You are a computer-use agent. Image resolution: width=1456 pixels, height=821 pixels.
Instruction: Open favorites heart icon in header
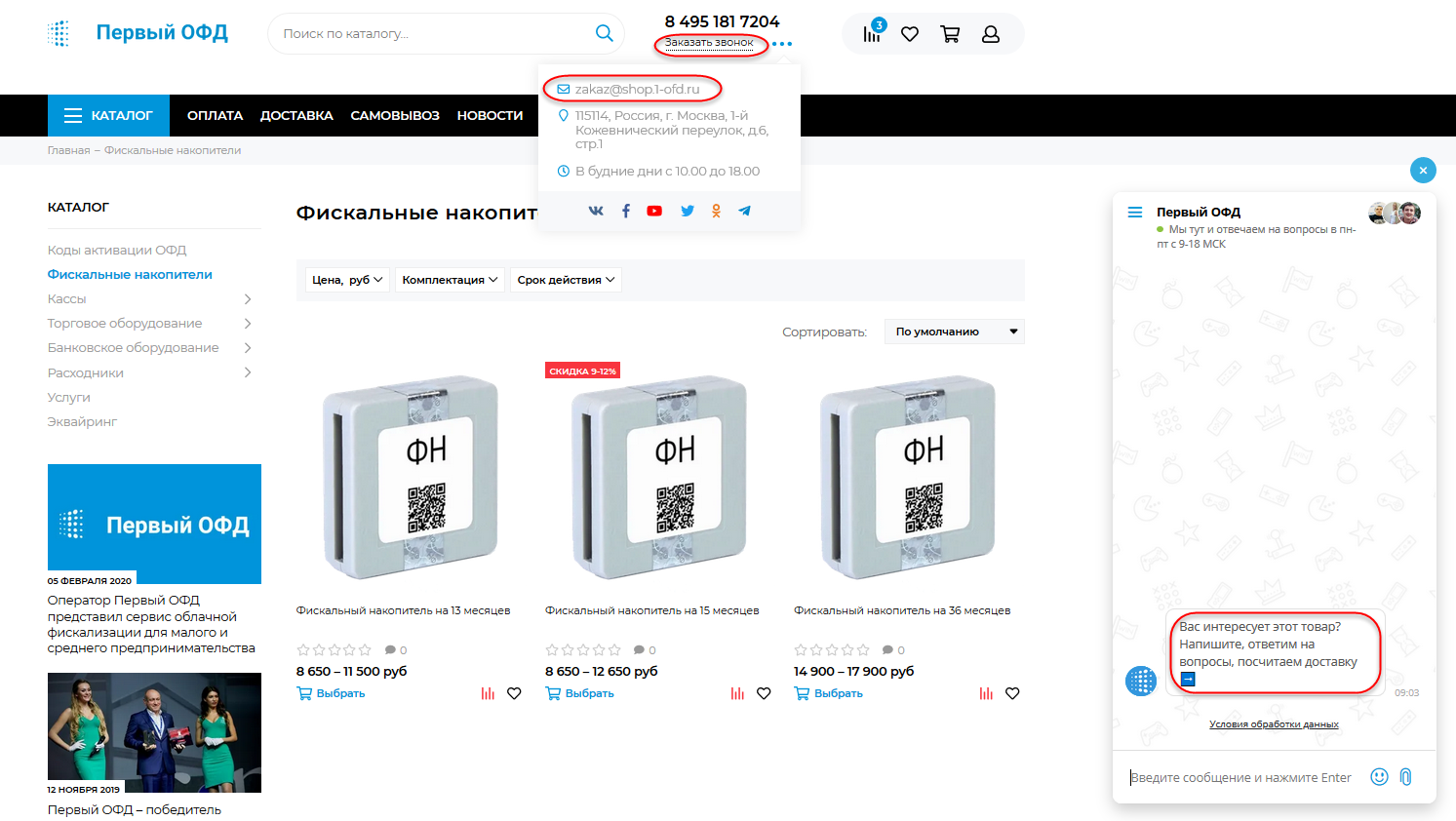click(x=910, y=34)
